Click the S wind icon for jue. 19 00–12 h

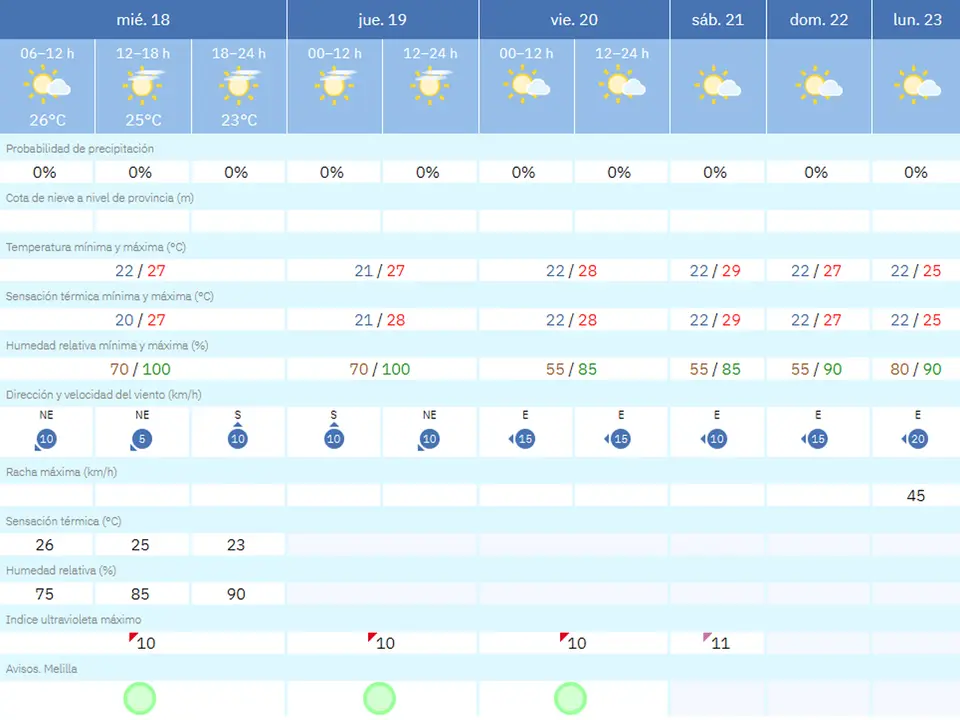[334, 437]
